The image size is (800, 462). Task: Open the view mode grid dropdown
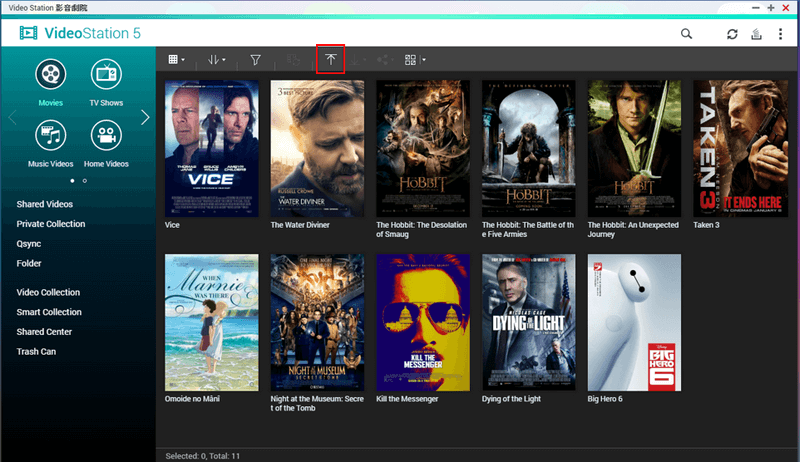coord(177,60)
